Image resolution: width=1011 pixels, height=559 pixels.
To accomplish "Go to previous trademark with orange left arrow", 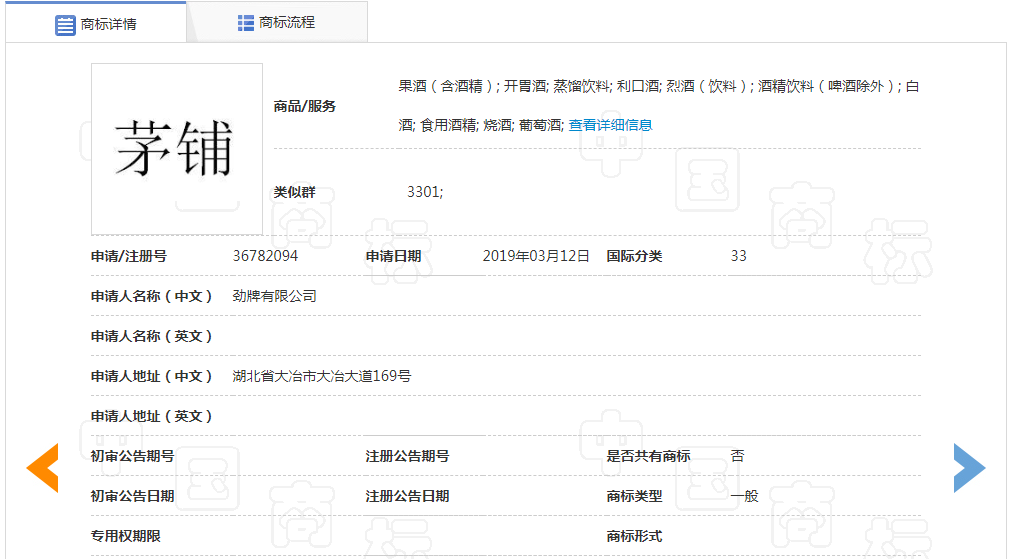I will tap(42, 467).
